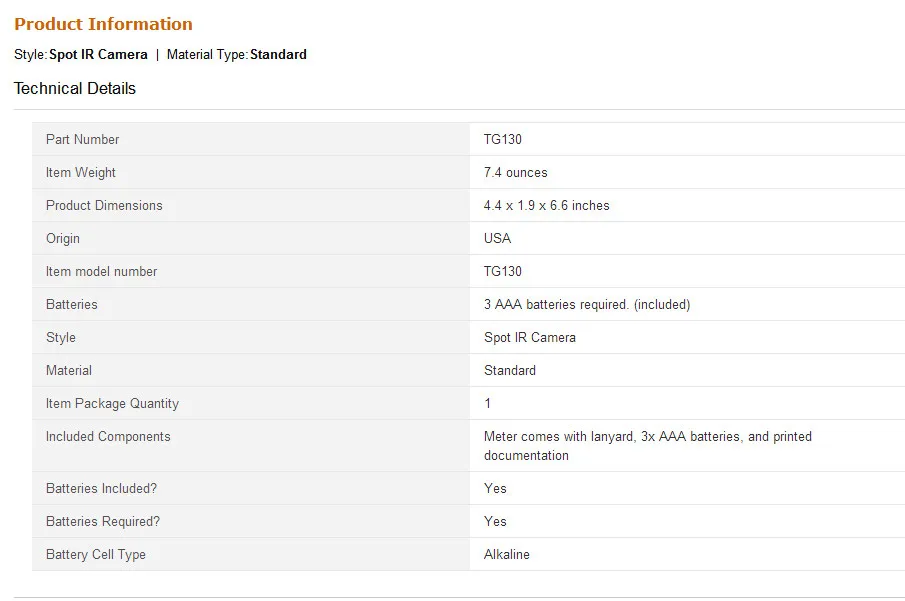Click the Item Package Quantity label
Screen dimensions: 905x601
(113, 404)
